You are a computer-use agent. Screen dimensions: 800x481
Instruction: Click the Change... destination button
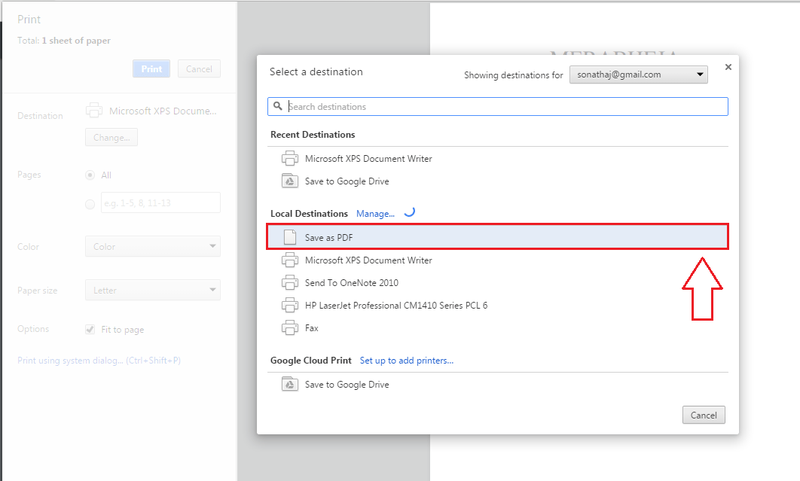(111, 137)
